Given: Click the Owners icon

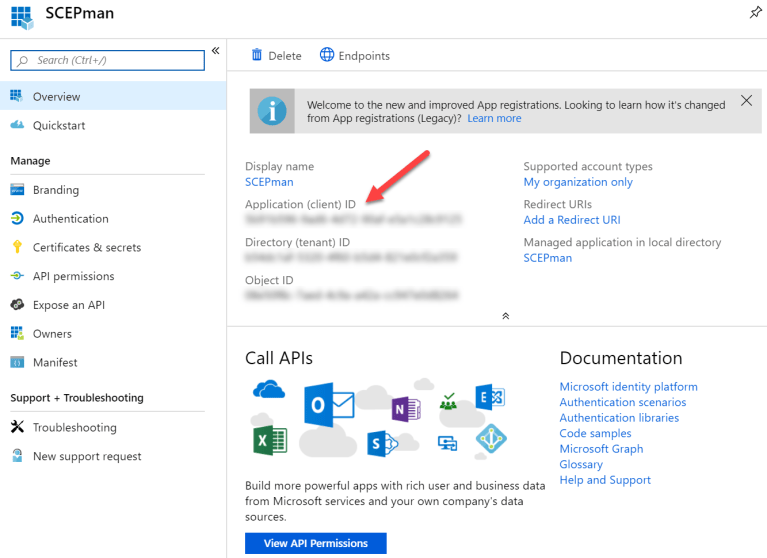Looking at the screenshot, I should (17, 333).
